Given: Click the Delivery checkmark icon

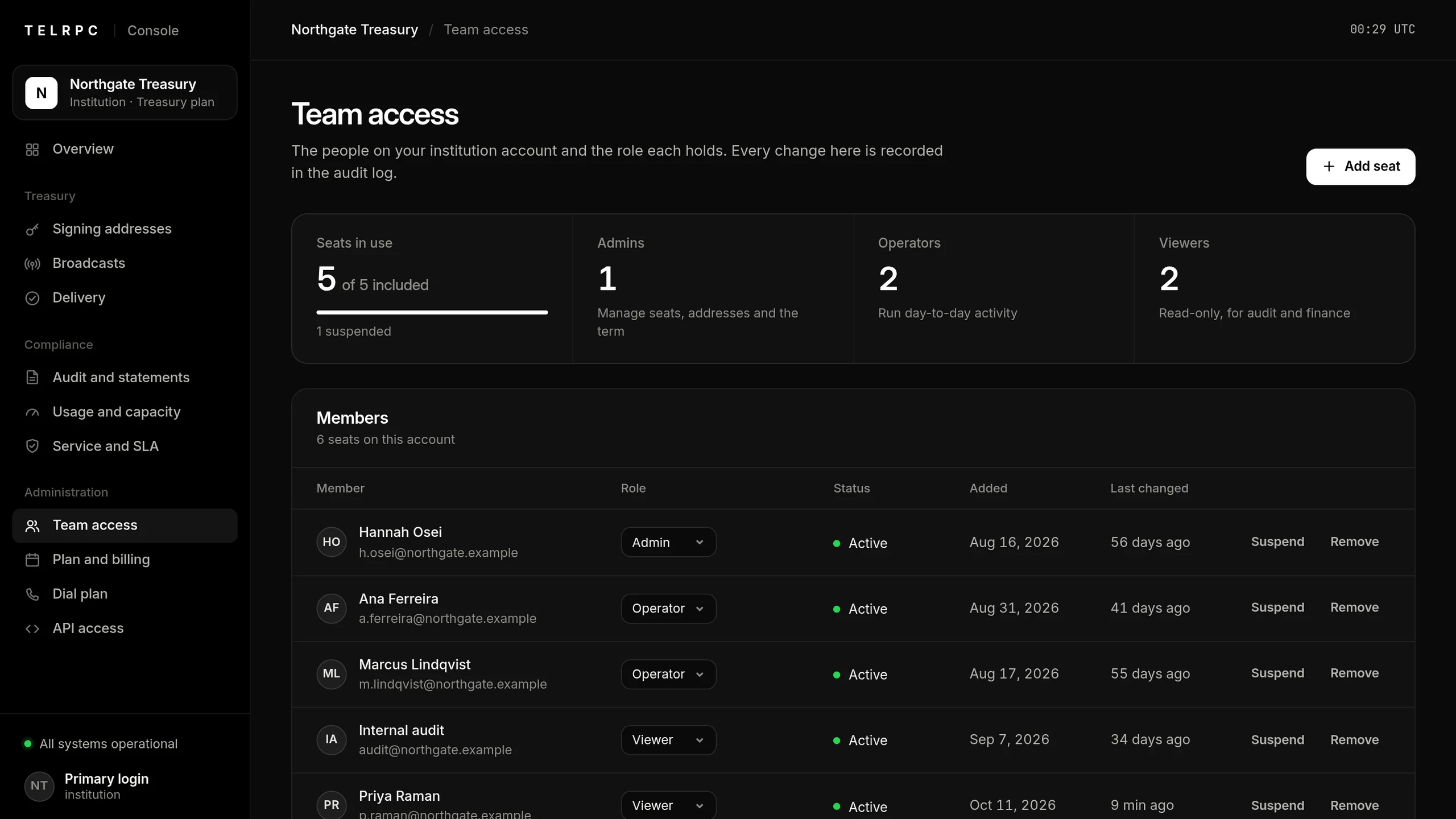Looking at the screenshot, I should [x=32, y=298].
